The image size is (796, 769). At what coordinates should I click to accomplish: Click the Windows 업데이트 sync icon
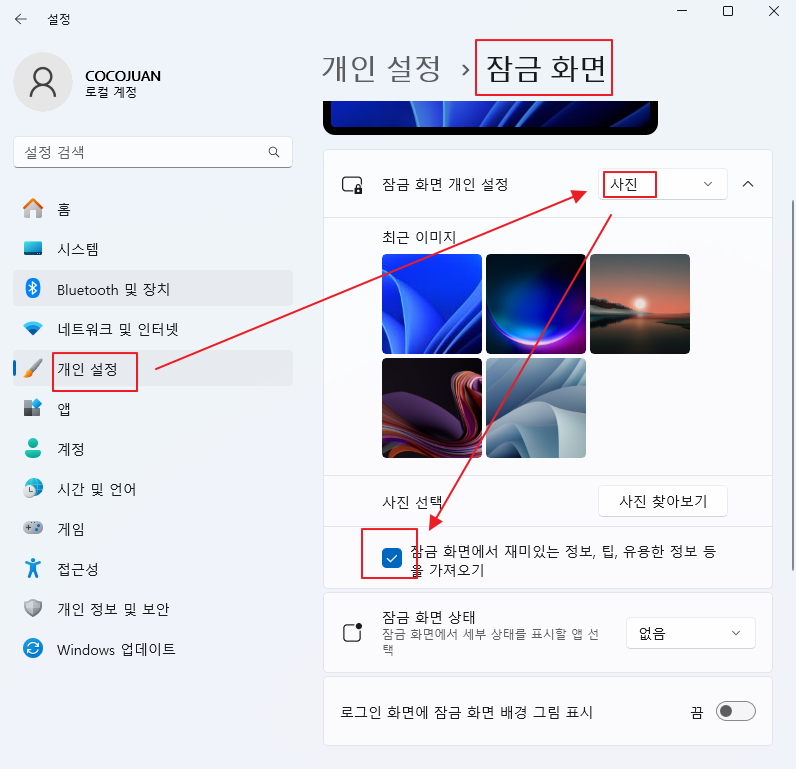[33, 648]
